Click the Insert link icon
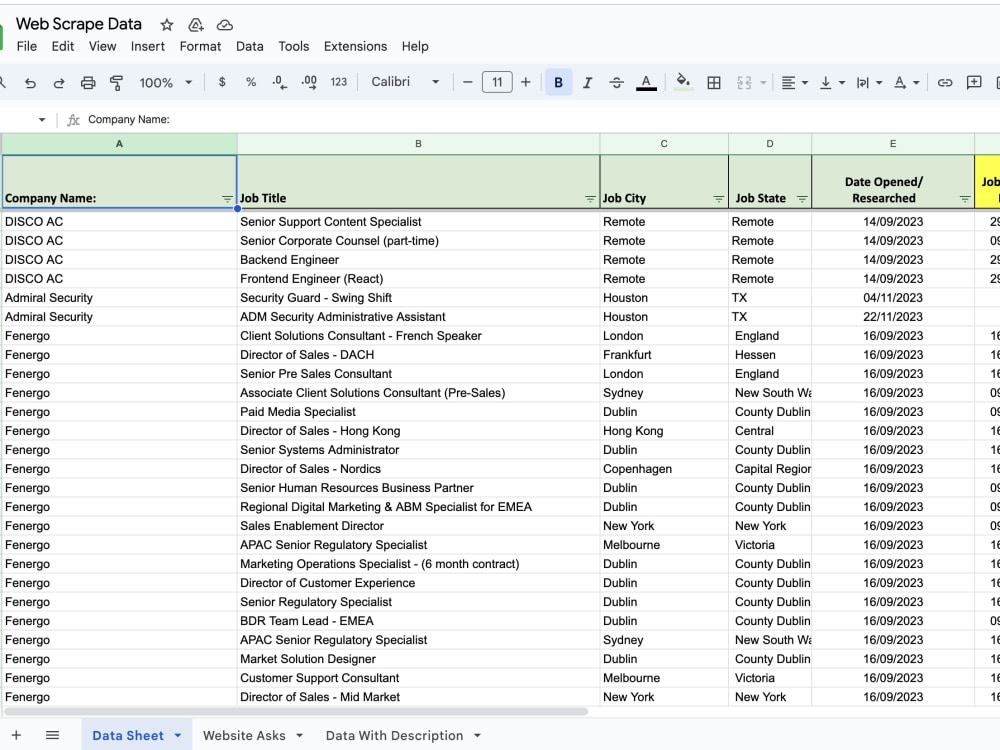The image size is (1000, 750). coord(945,82)
